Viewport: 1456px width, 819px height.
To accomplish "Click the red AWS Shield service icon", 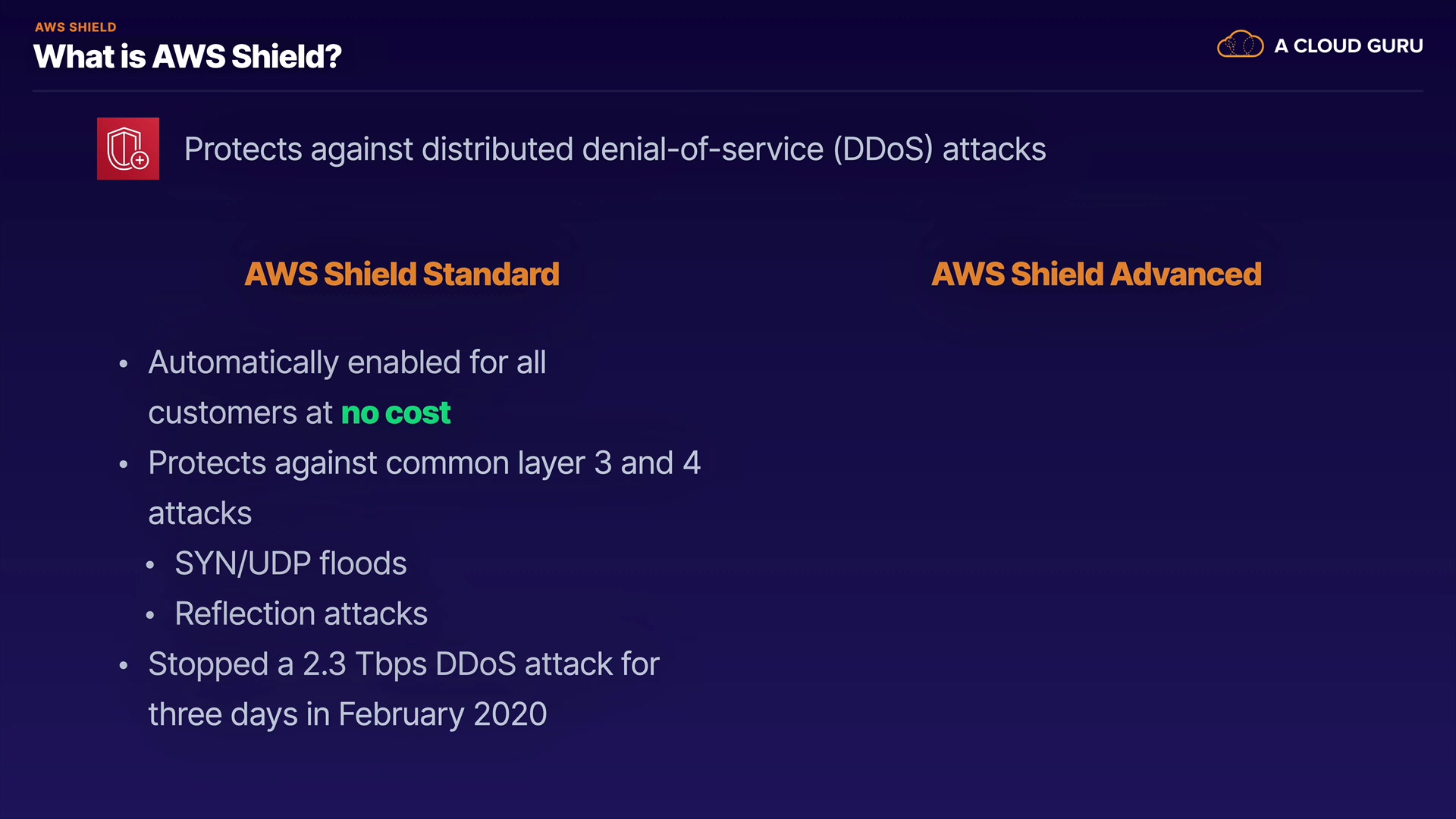I will point(128,149).
